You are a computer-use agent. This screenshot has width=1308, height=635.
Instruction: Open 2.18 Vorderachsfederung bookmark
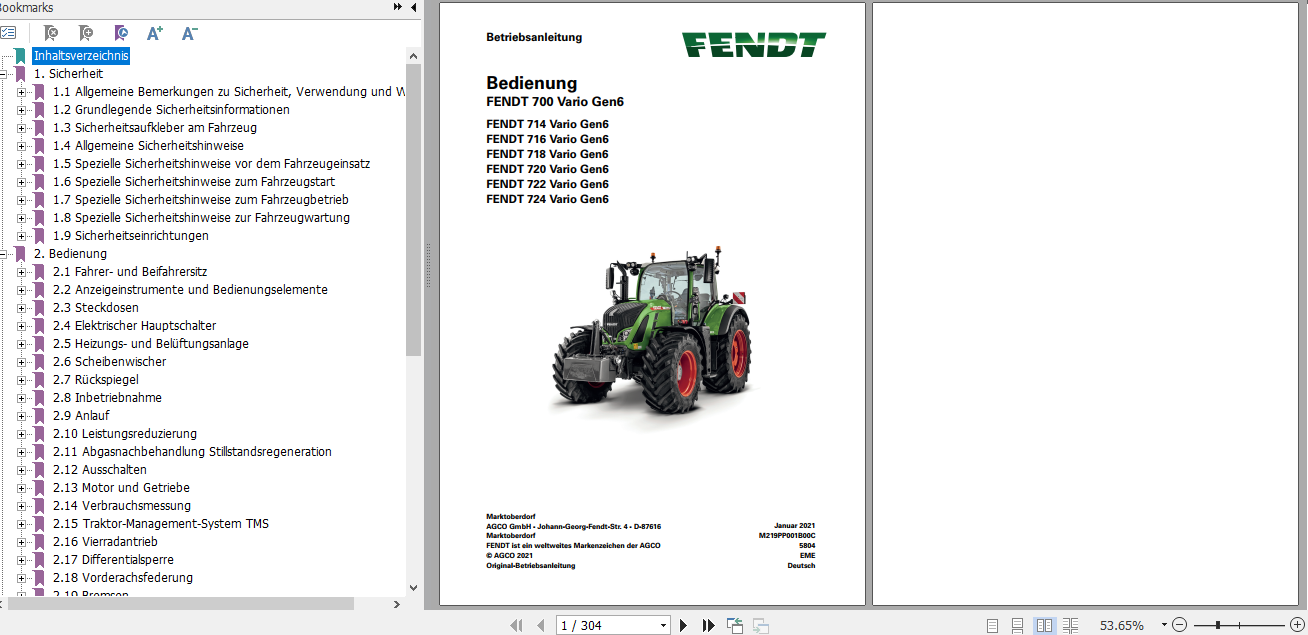[123, 578]
